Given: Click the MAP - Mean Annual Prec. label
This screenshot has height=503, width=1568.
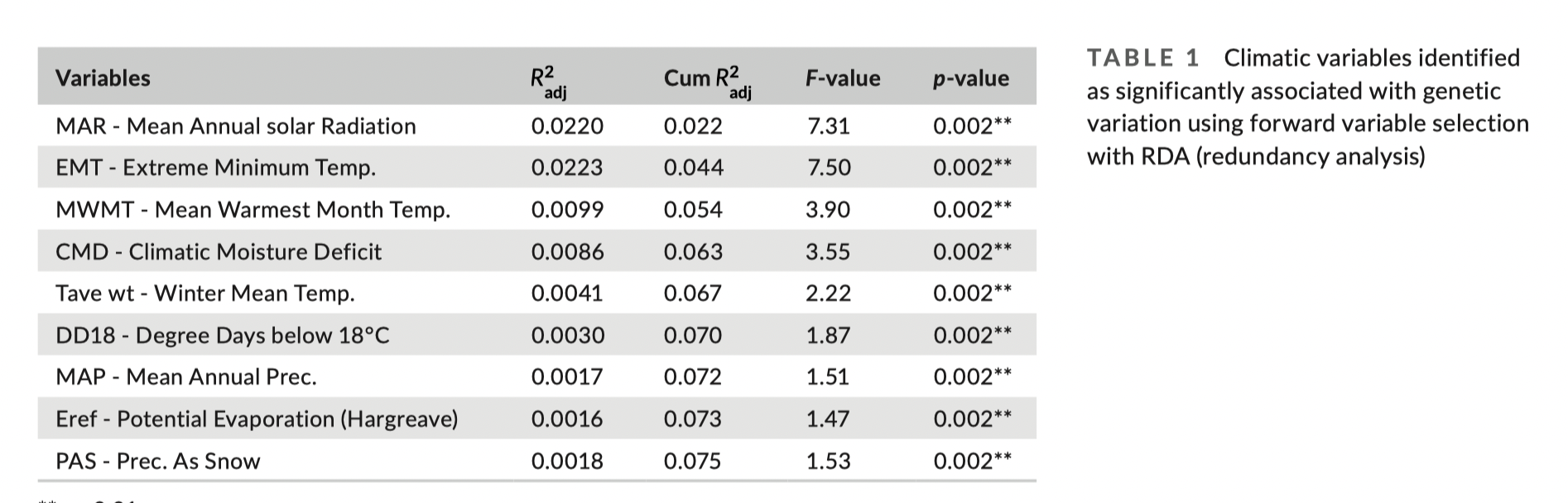Looking at the screenshot, I should [x=185, y=377].
